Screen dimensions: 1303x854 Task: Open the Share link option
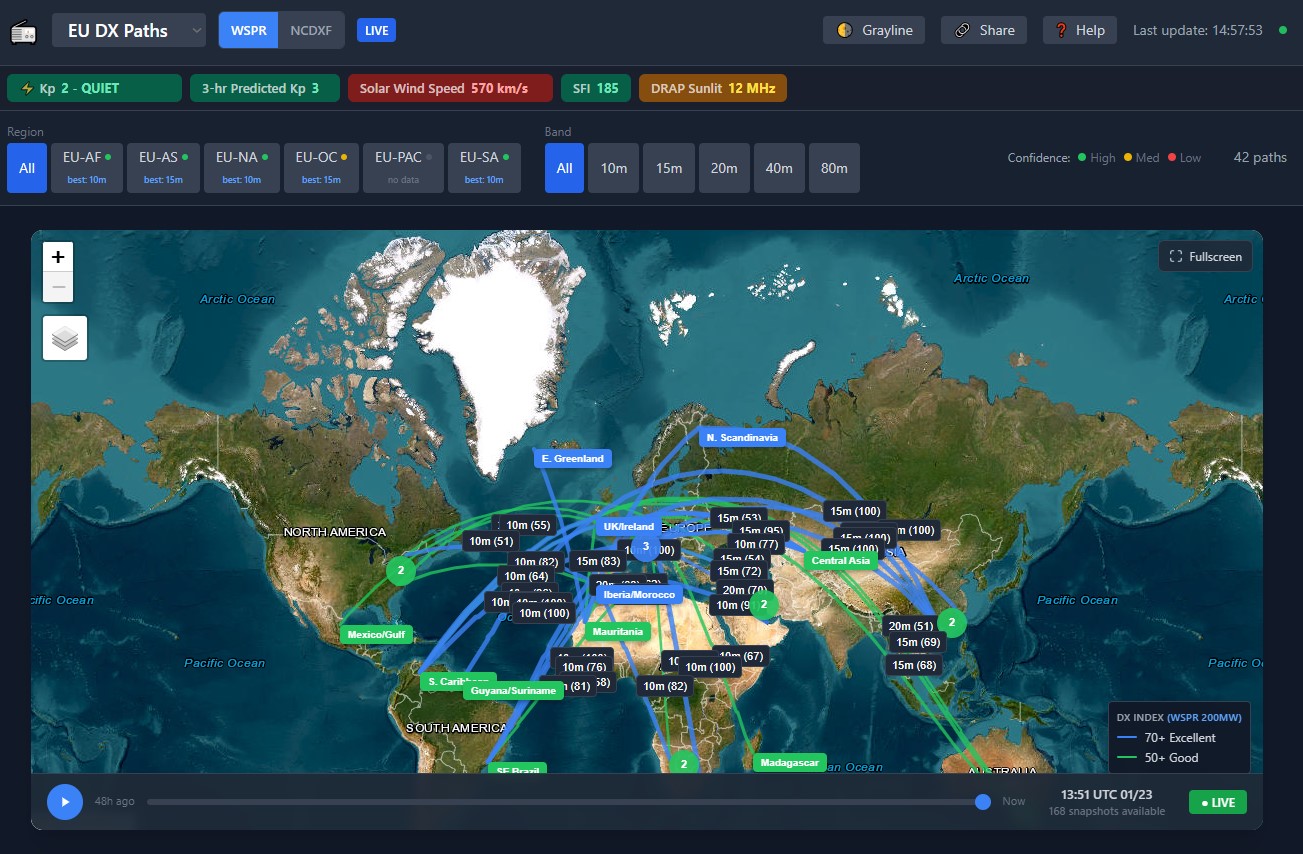point(984,30)
